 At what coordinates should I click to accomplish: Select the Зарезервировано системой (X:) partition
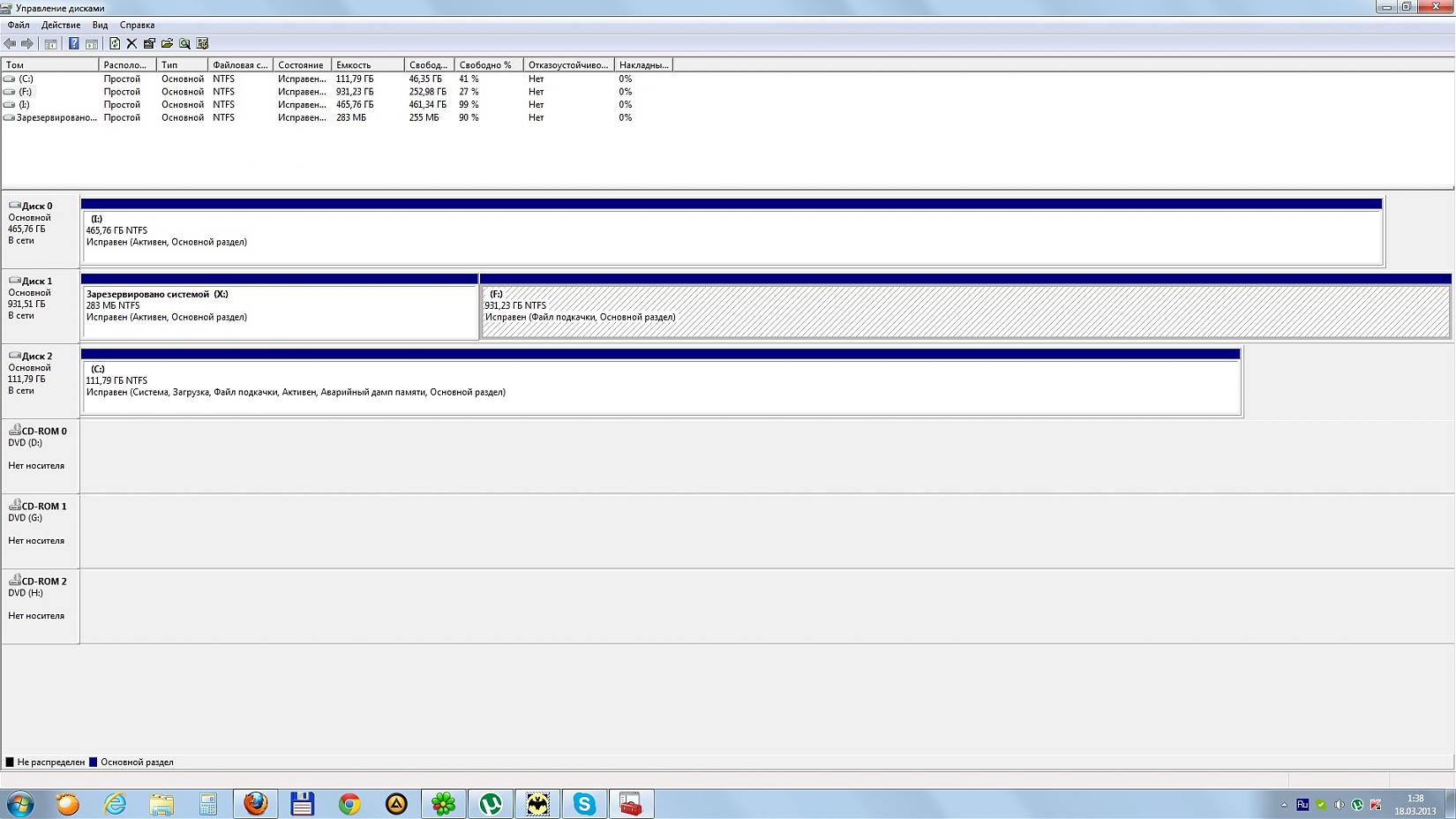click(280, 306)
